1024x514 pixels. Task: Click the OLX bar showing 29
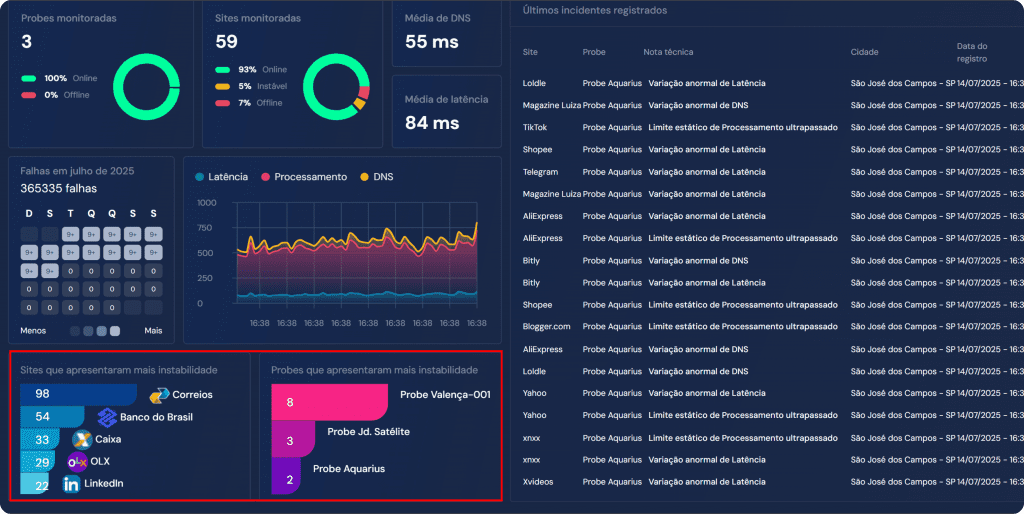[x=38, y=462]
